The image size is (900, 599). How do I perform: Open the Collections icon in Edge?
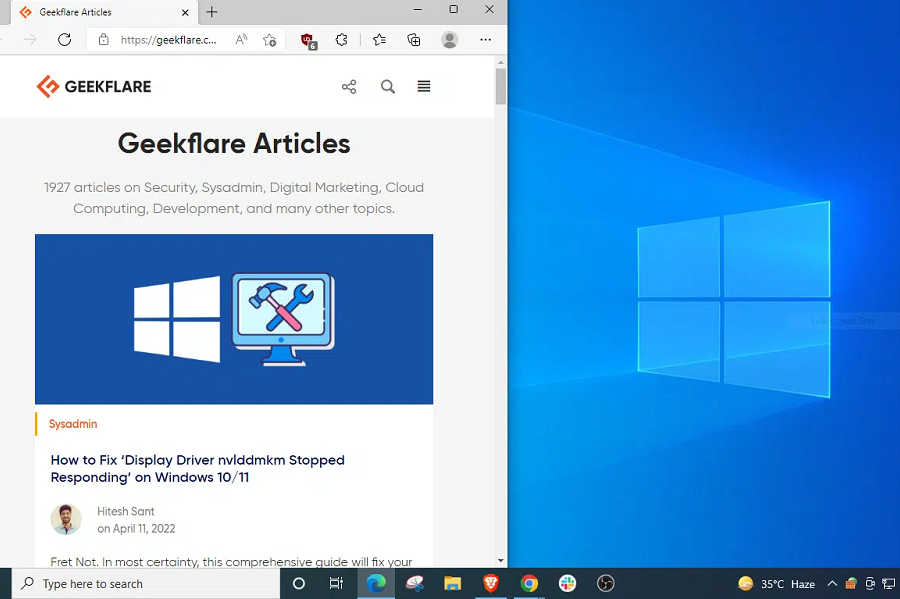pyautogui.click(x=414, y=40)
